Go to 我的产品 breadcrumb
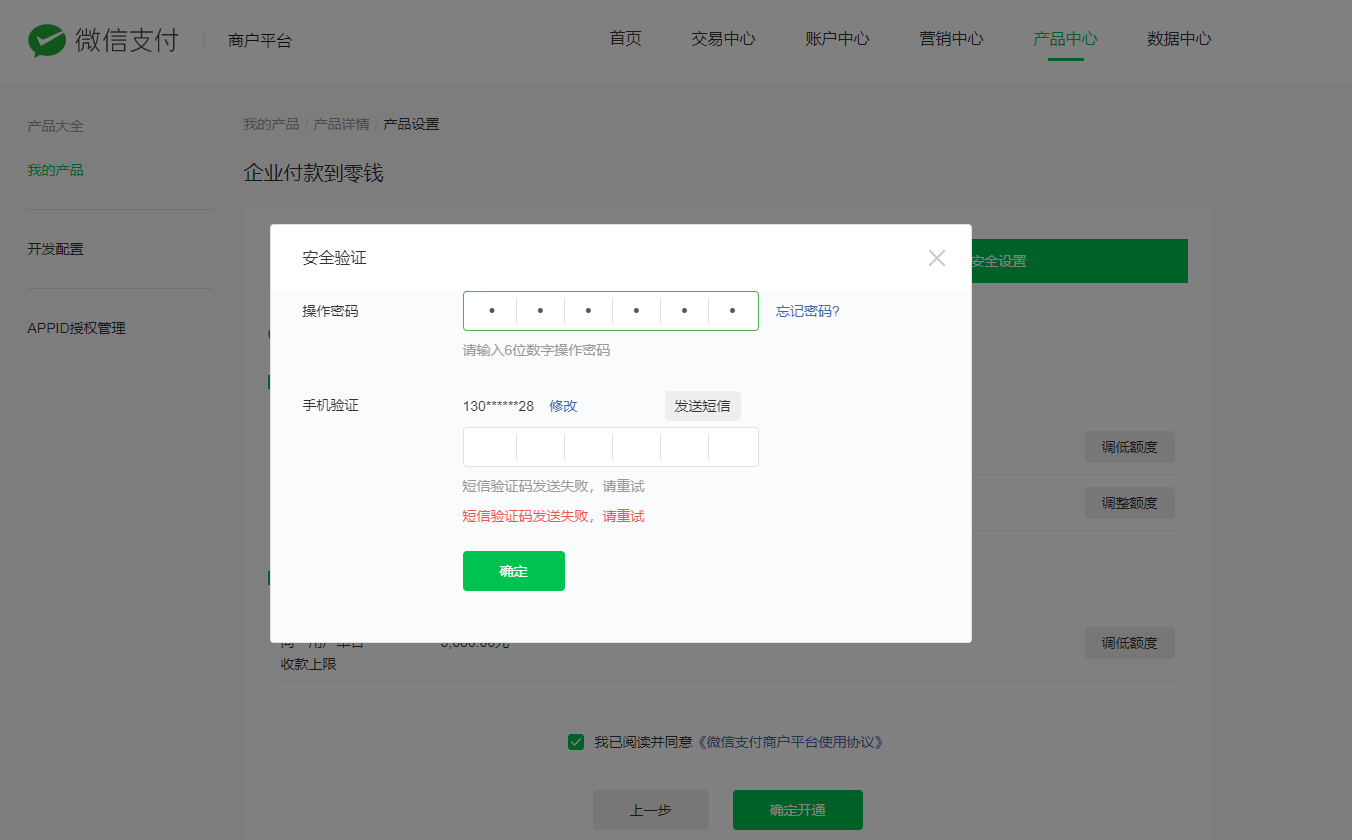This screenshot has width=1352, height=840. pos(271,124)
